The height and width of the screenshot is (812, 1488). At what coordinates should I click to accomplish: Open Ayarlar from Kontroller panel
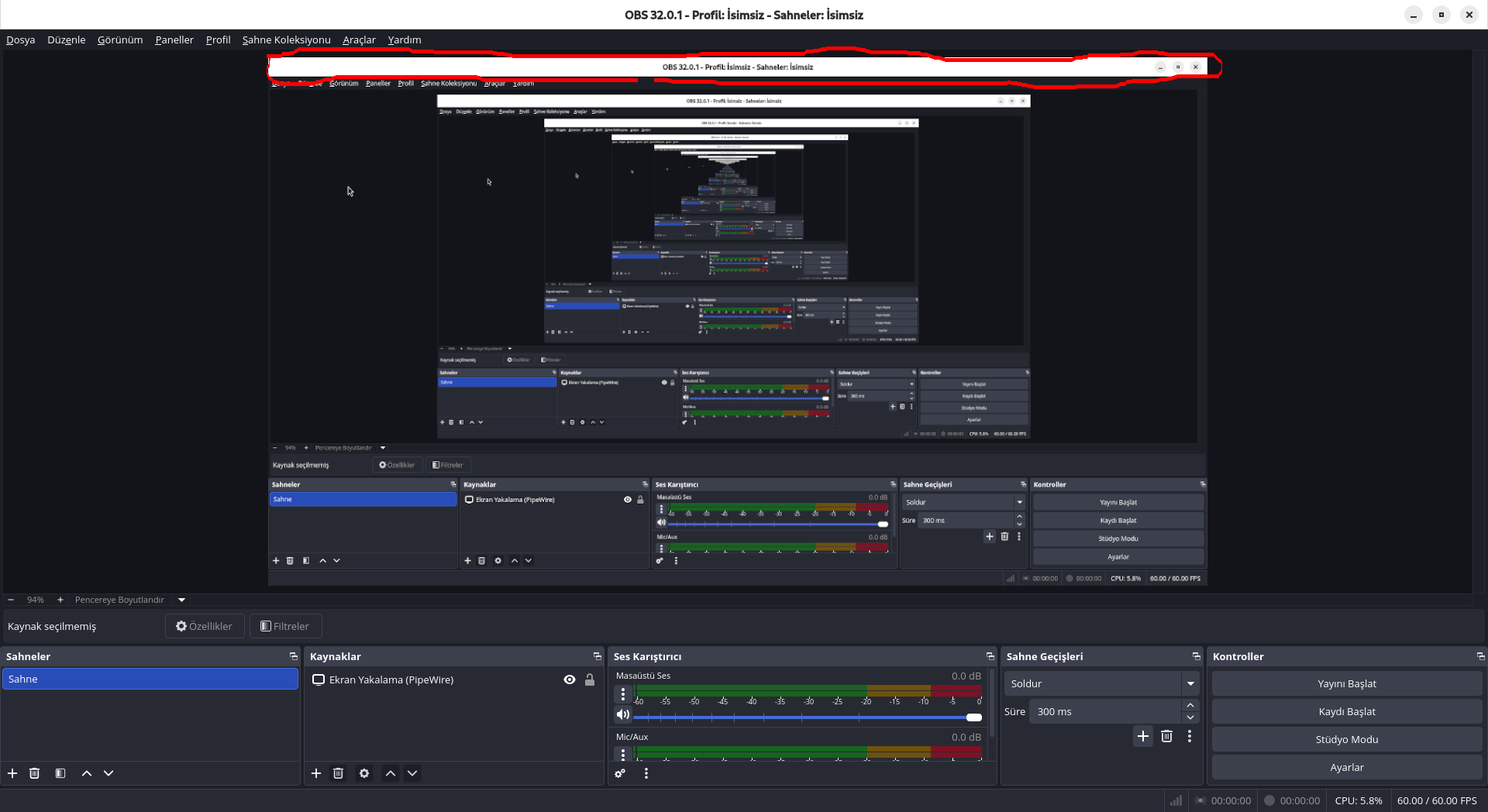tap(1347, 767)
